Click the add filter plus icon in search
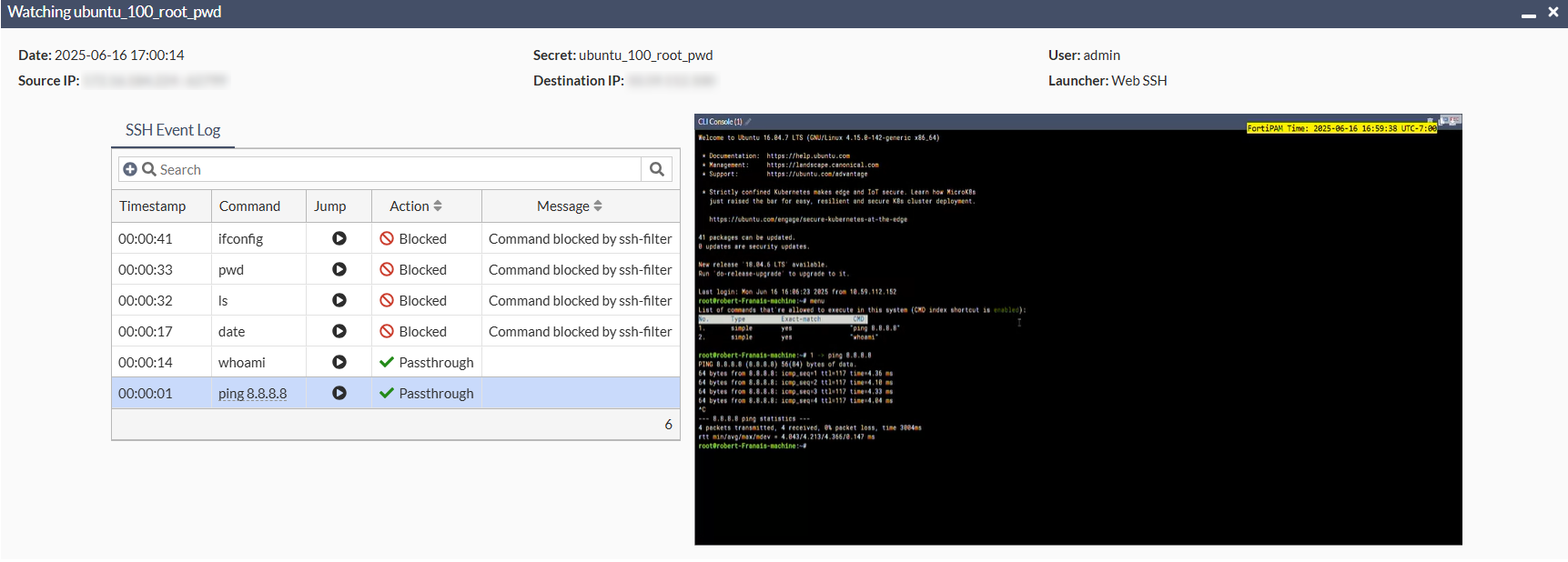 pos(130,169)
